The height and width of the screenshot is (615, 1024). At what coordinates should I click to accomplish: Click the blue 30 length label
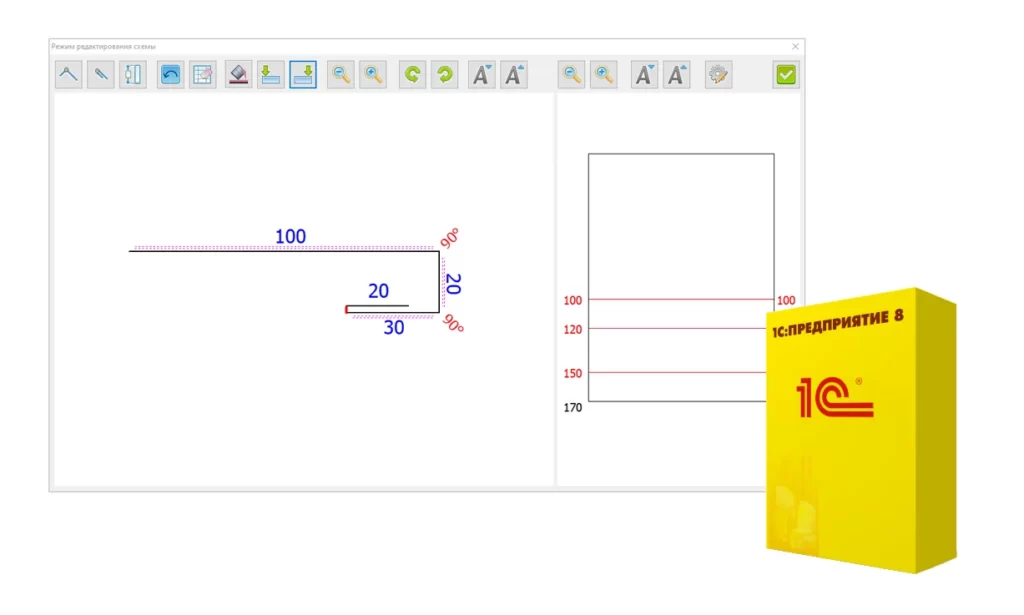[394, 328]
